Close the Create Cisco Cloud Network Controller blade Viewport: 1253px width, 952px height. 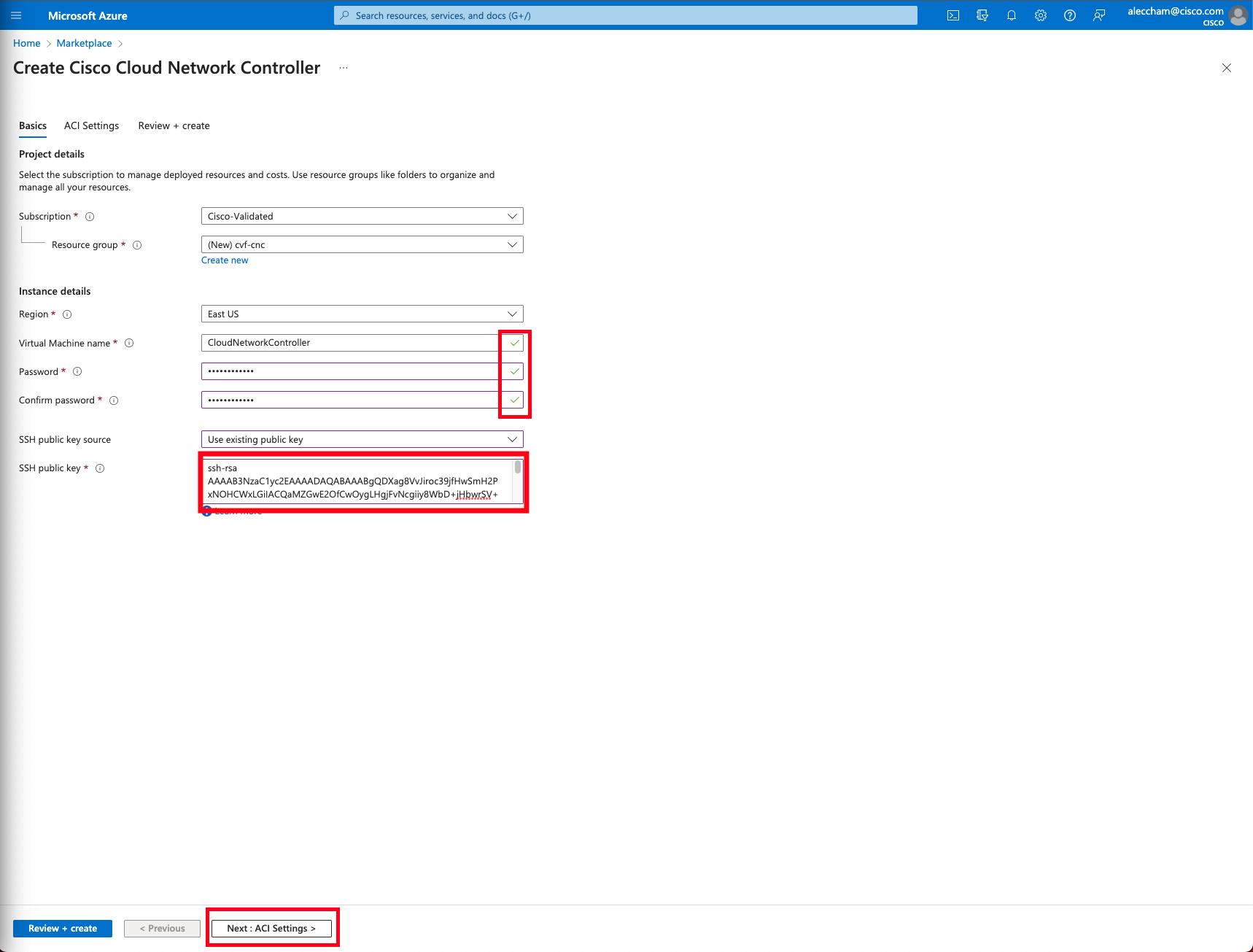[x=1226, y=68]
